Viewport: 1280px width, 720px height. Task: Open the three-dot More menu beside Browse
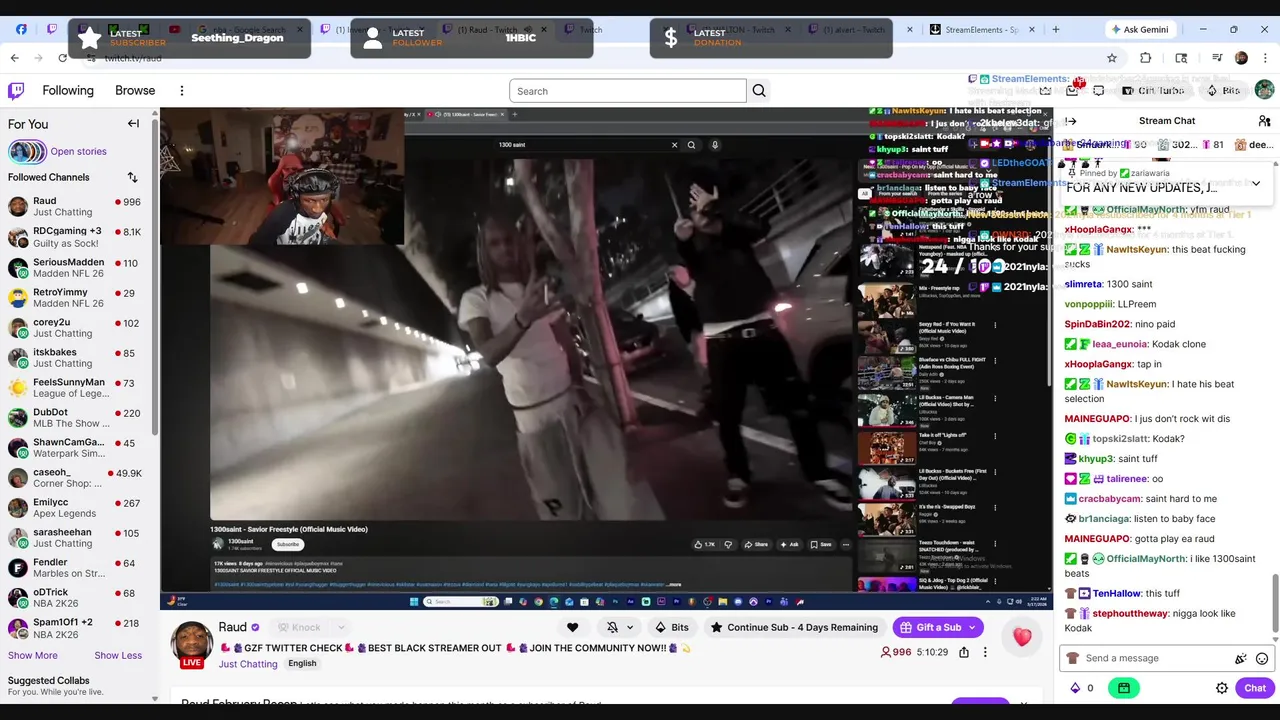182,91
